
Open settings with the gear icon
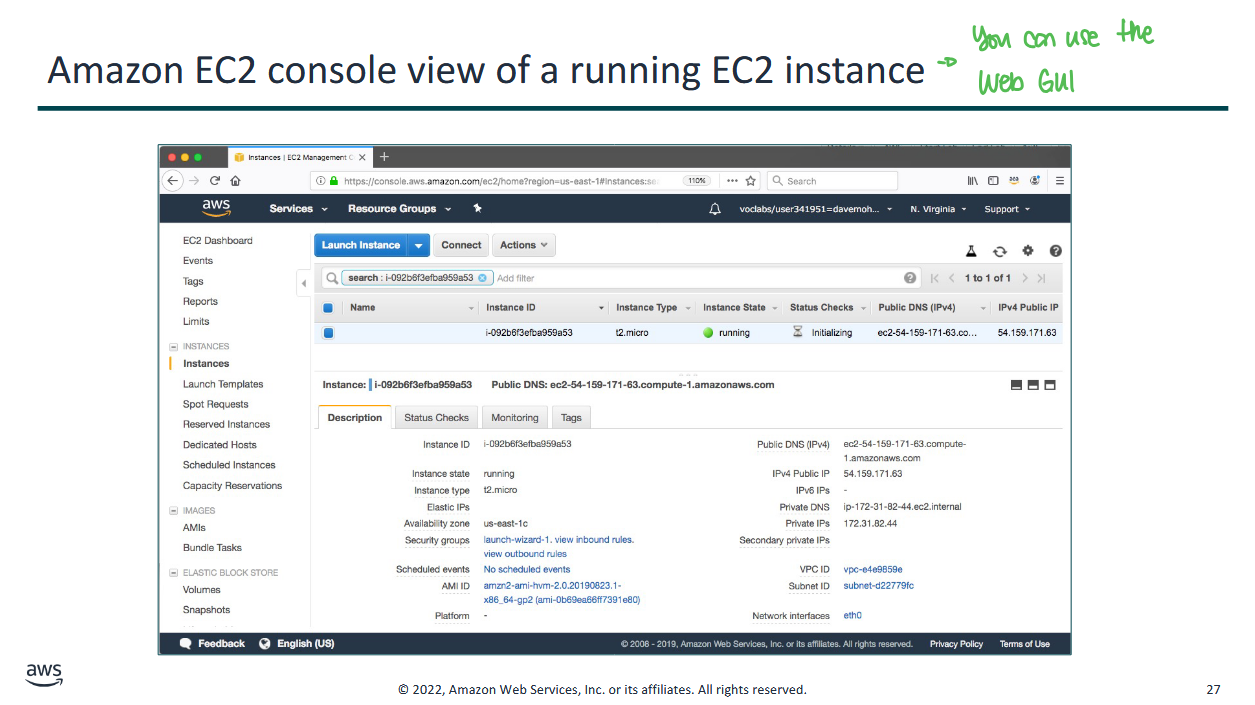click(1027, 251)
